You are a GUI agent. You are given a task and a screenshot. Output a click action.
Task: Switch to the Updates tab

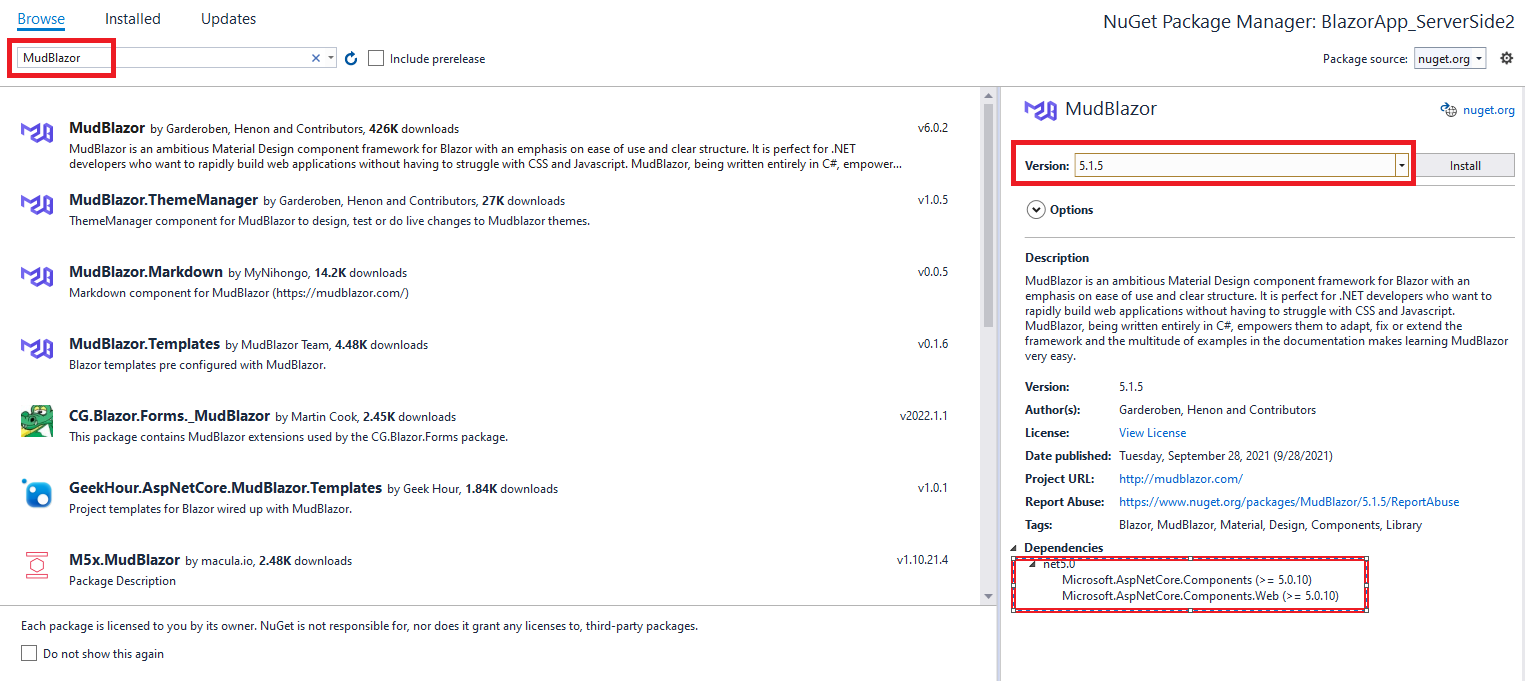tap(228, 19)
